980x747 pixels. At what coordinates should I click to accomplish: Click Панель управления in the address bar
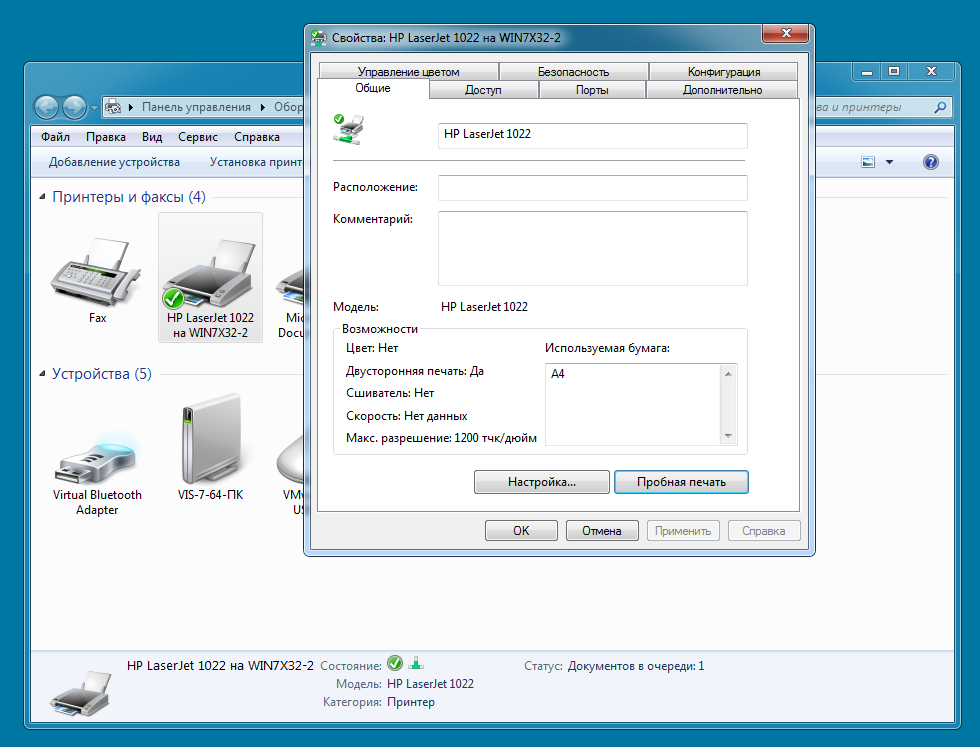196,107
